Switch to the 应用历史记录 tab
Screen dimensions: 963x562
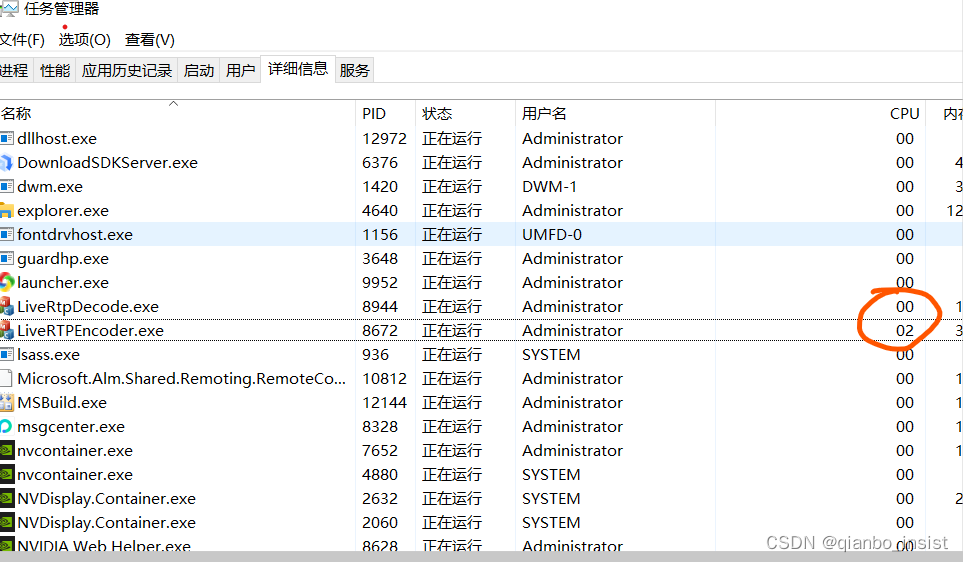[x=127, y=71]
